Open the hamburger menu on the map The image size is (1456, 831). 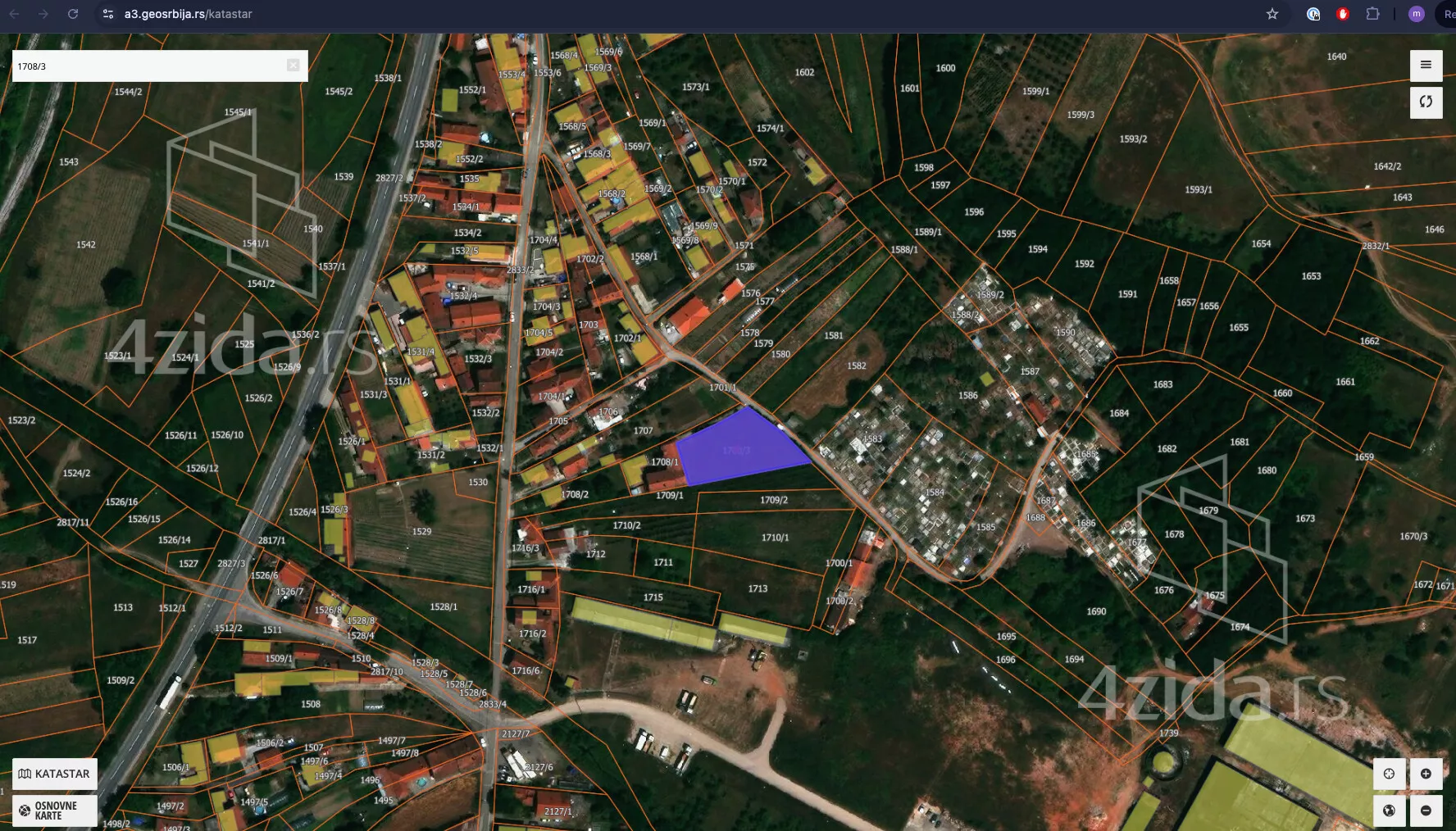pos(1426,66)
